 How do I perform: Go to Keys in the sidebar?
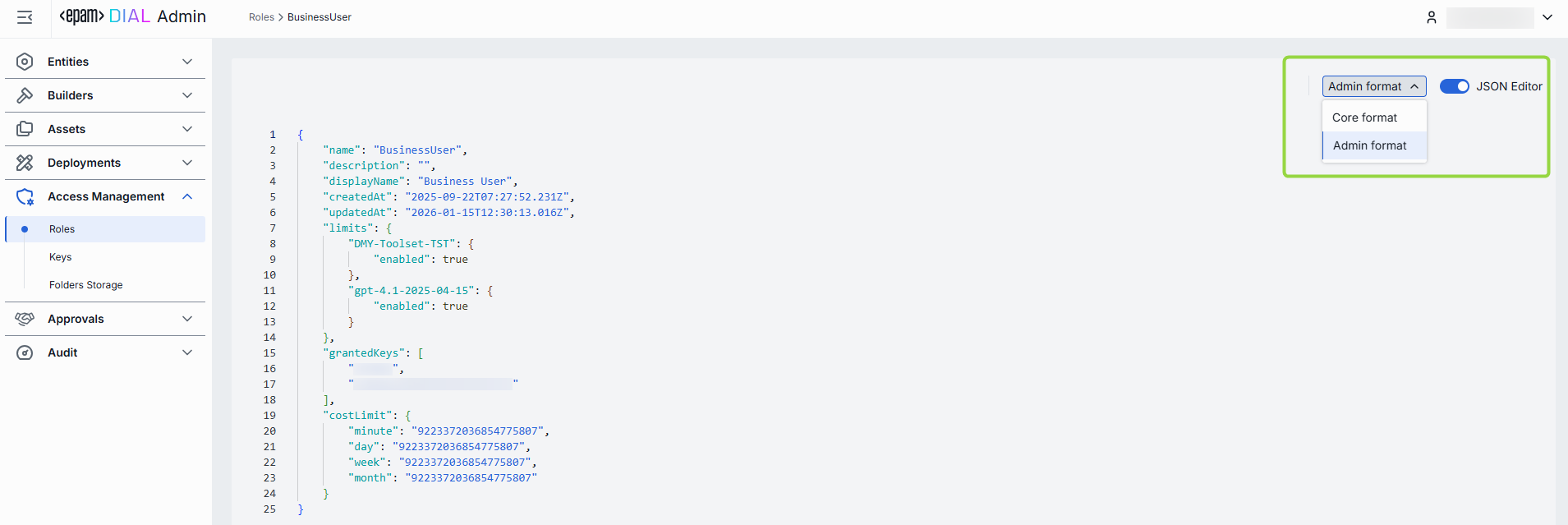[61, 257]
